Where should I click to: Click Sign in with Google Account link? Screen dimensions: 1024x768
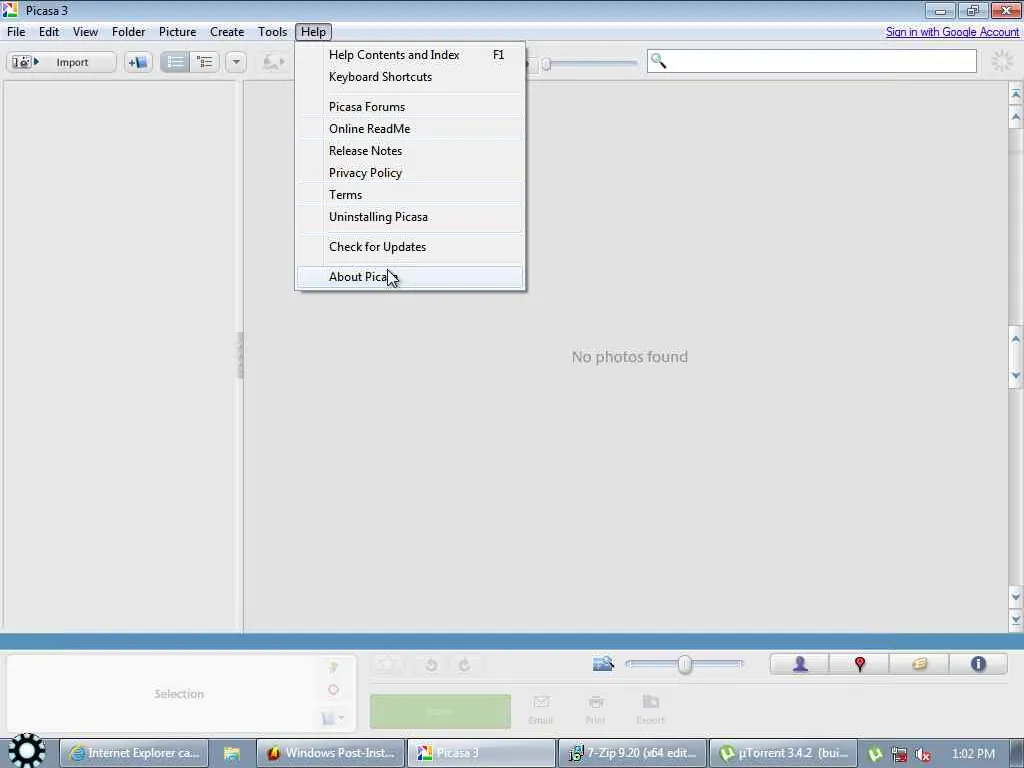(952, 32)
